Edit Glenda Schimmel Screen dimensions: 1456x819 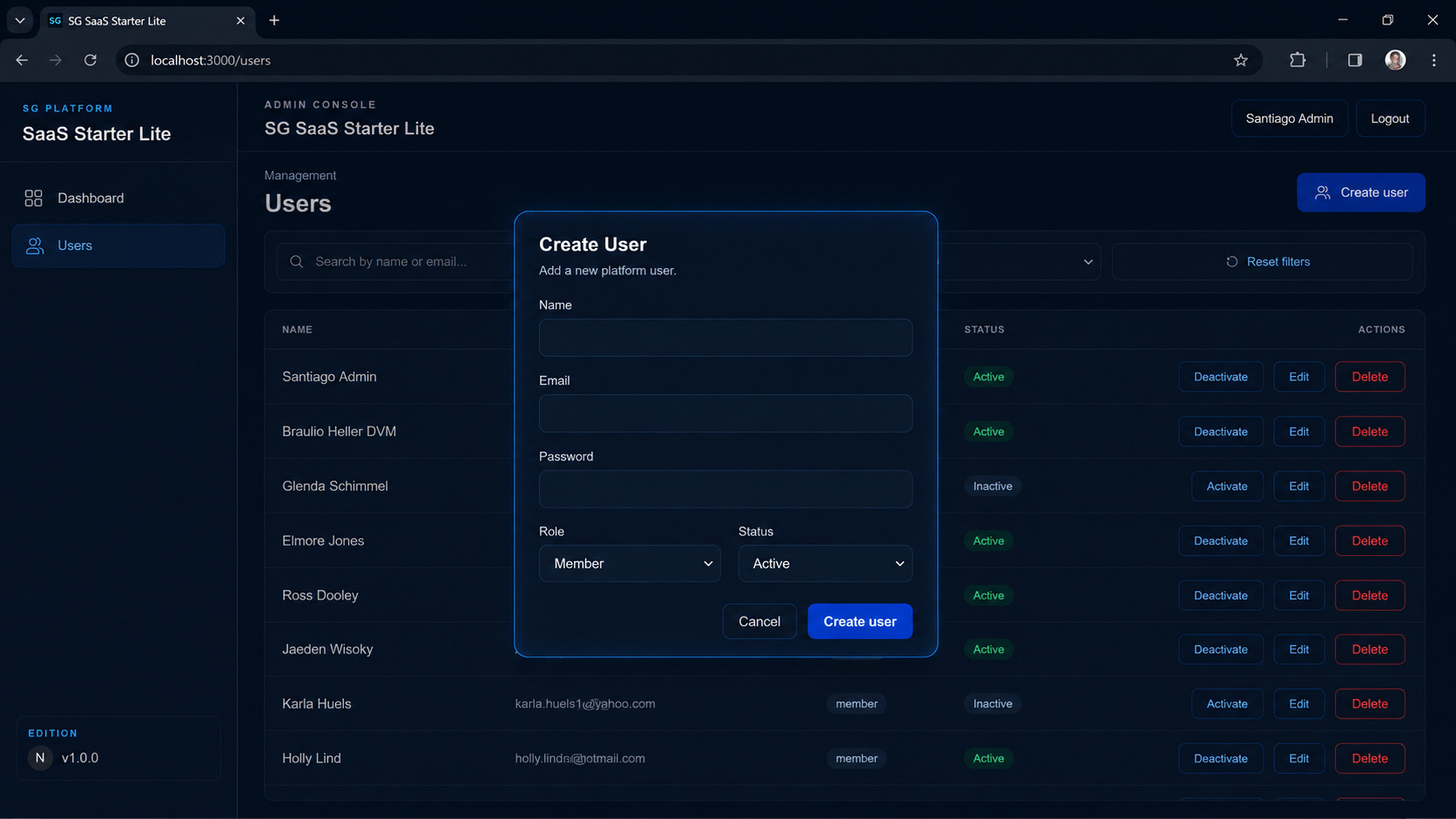click(x=1298, y=487)
